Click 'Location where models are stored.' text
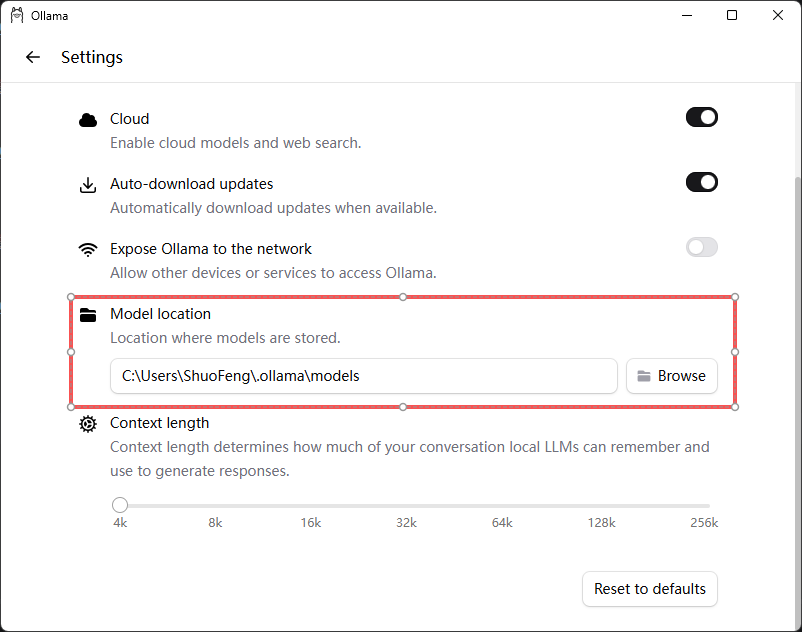 (226, 337)
